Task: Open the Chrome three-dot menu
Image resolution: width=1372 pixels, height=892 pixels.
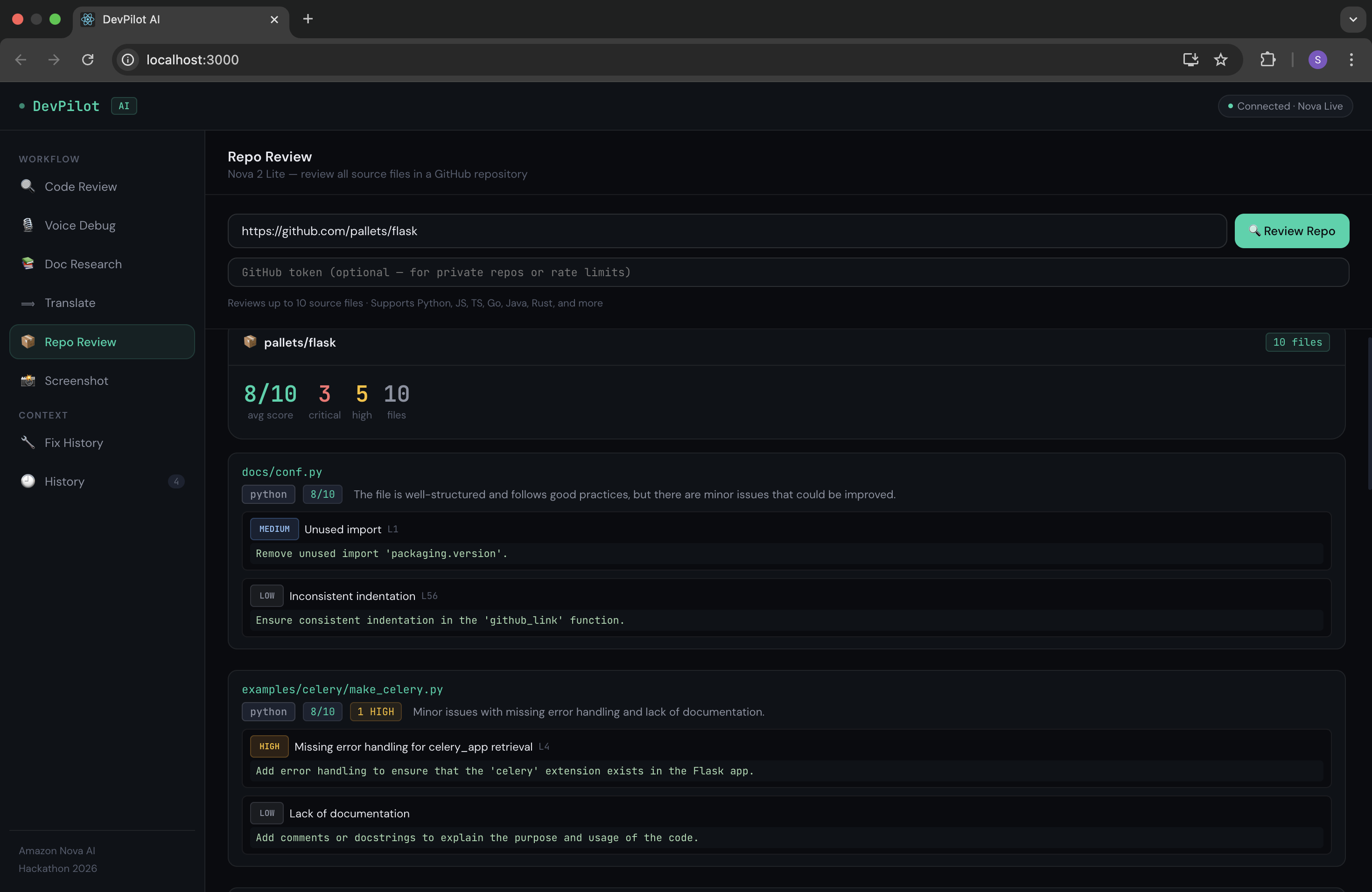Action: (1351, 59)
